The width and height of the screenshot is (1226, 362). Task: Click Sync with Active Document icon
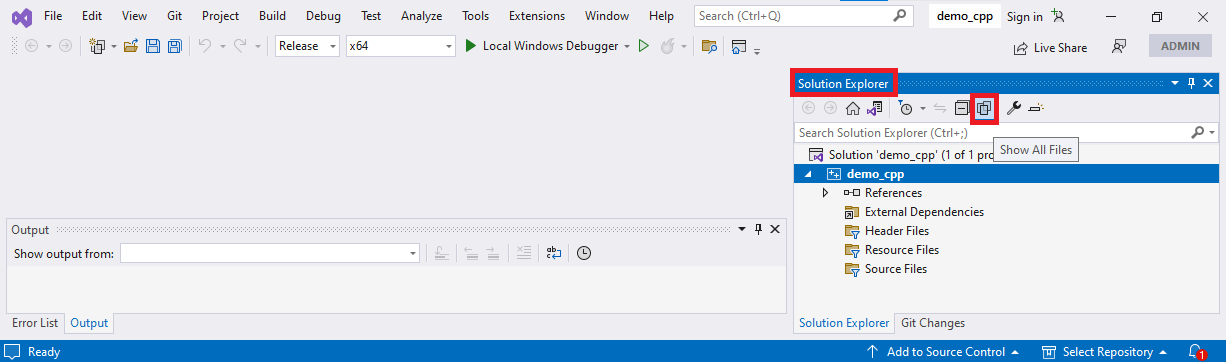[940, 108]
